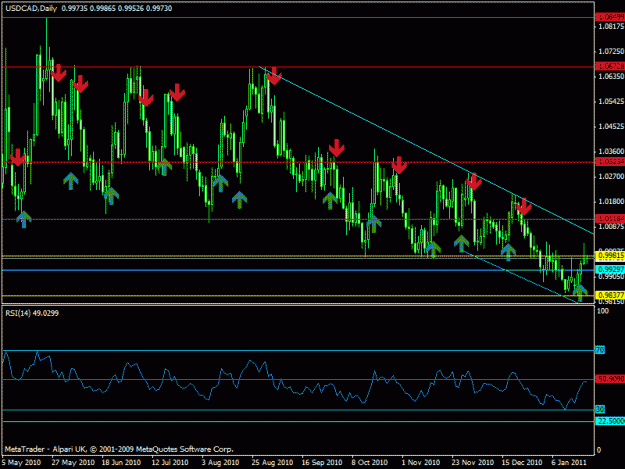625x469 pixels.
Task: Select the yellow 0.98377 price label
Action: click(610, 295)
